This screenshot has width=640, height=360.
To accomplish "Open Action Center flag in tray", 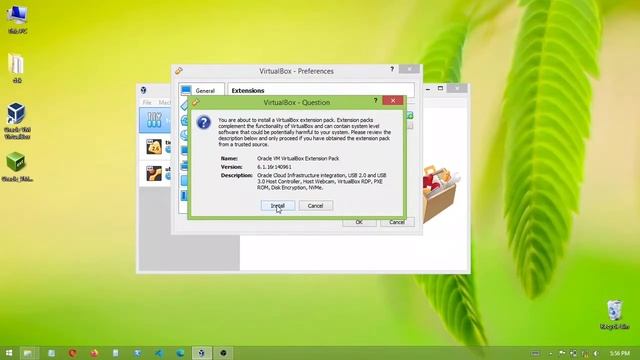I will [562, 353].
